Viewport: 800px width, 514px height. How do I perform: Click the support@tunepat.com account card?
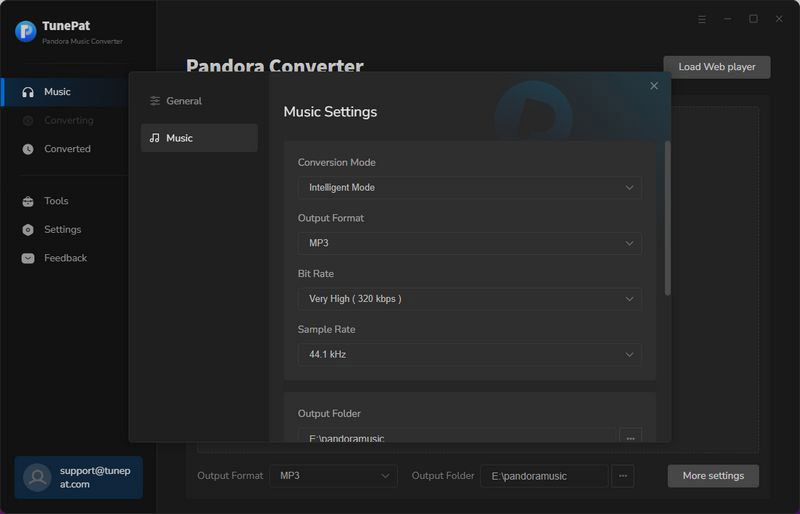[x=79, y=477]
